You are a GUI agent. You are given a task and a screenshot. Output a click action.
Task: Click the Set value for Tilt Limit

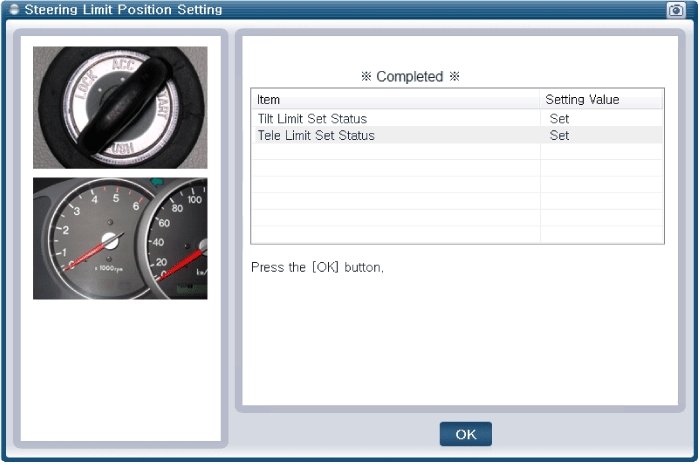(x=559, y=119)
